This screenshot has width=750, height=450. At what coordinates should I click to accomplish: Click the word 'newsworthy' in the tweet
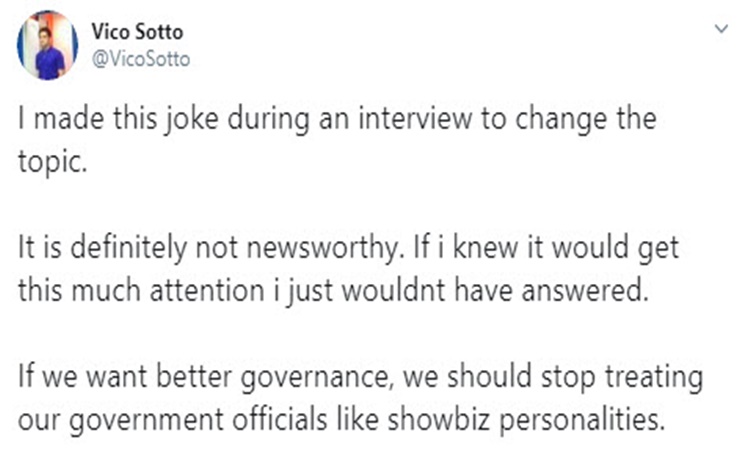point(323,249)
